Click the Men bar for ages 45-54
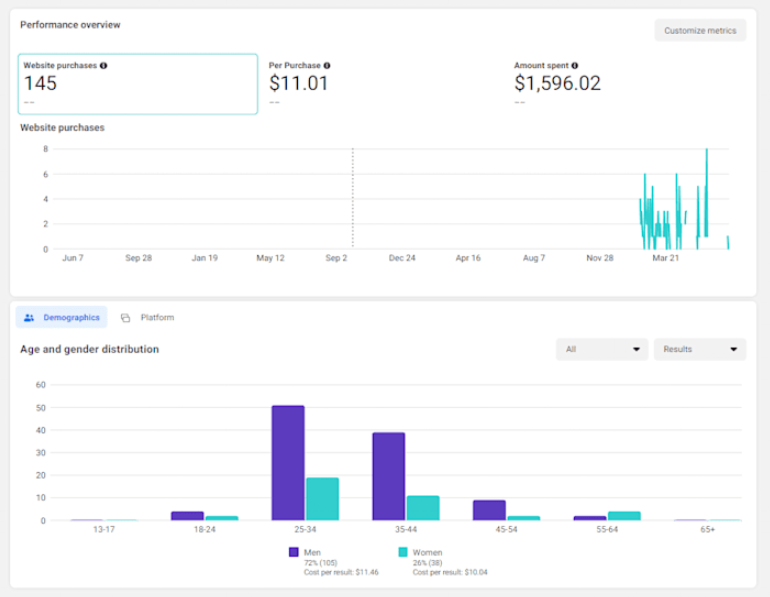 (x=489, y=510)
